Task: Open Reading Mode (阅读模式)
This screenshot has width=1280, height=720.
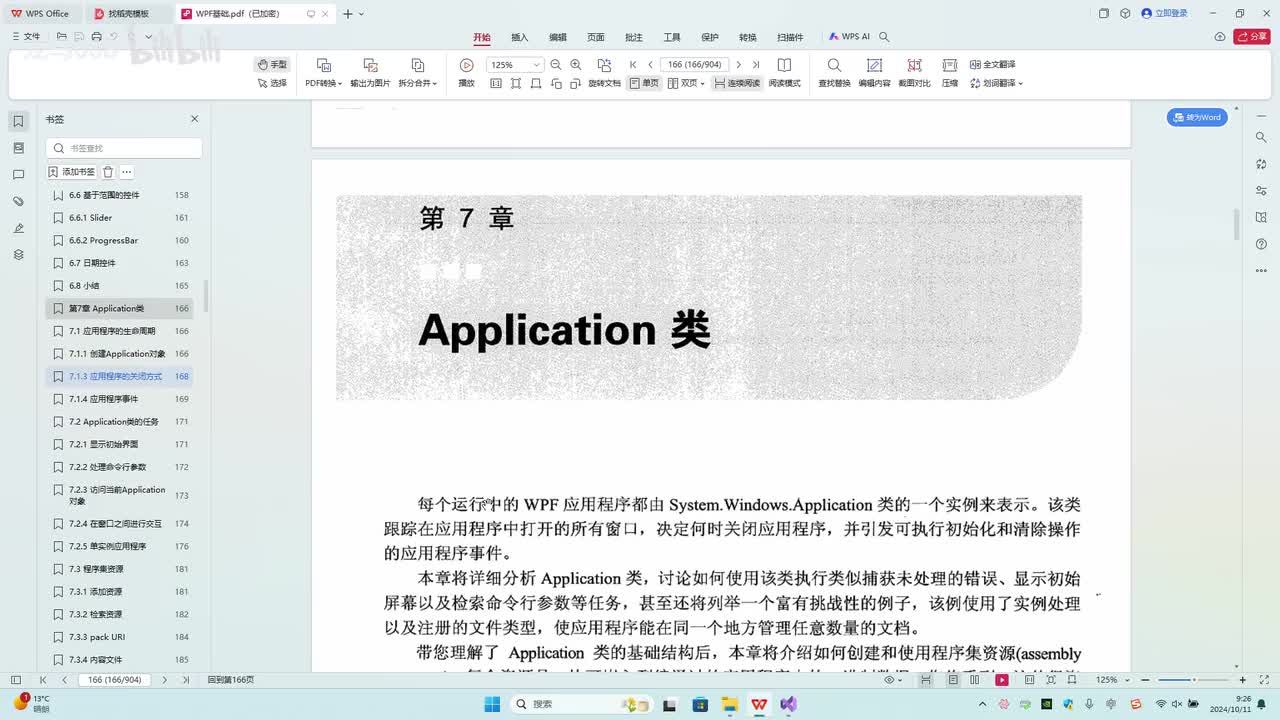Action: (x=784, y=72)
